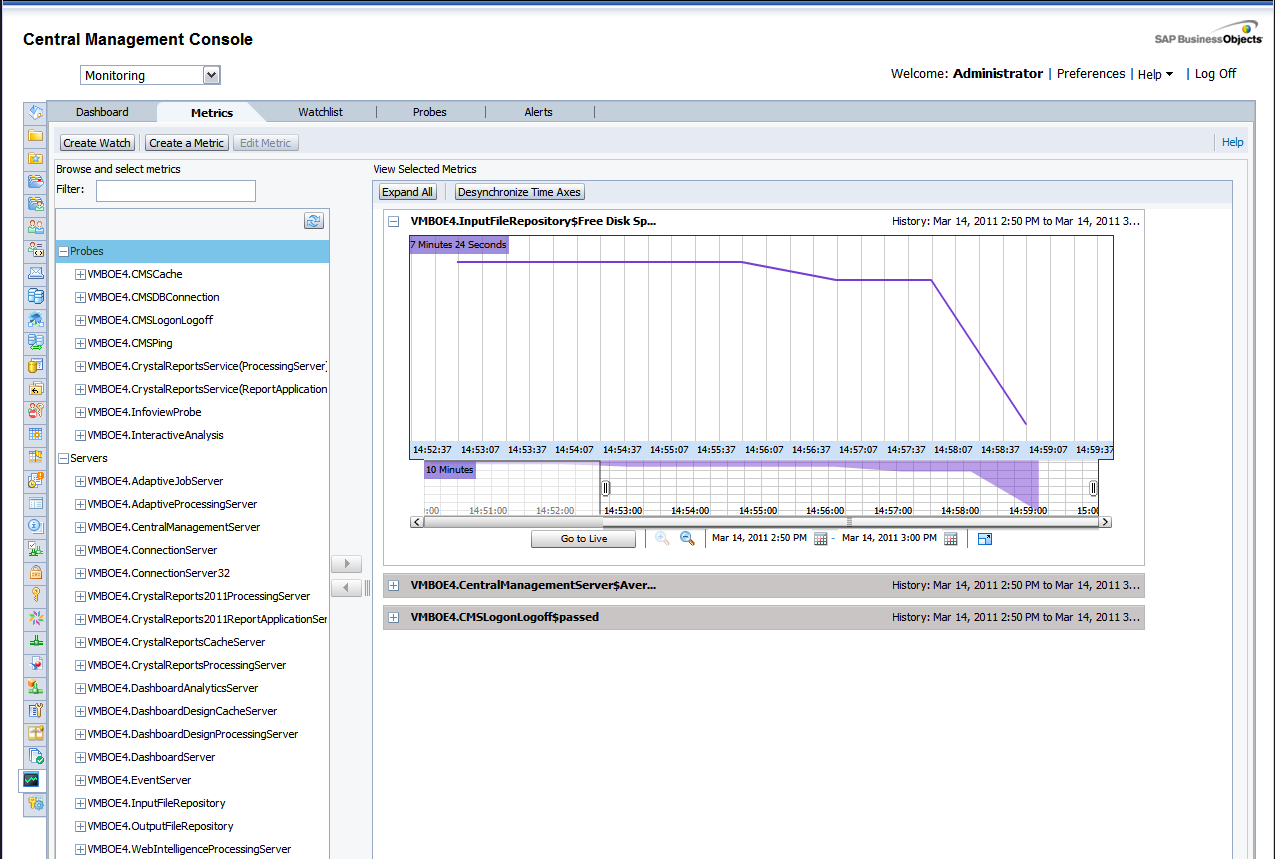1275x859 pixels.
Task: Switch to Dashboard tab
Action: pos(102,112)
